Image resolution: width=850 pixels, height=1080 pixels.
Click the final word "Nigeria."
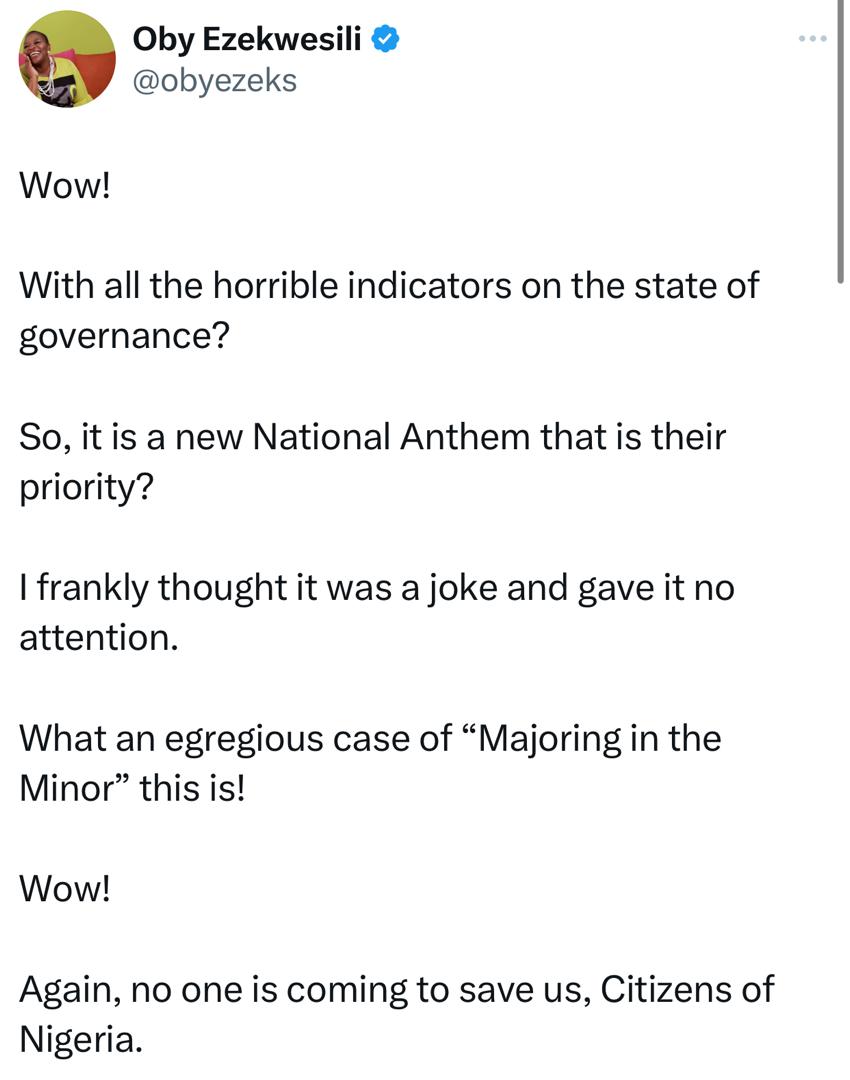(82, 1039)
